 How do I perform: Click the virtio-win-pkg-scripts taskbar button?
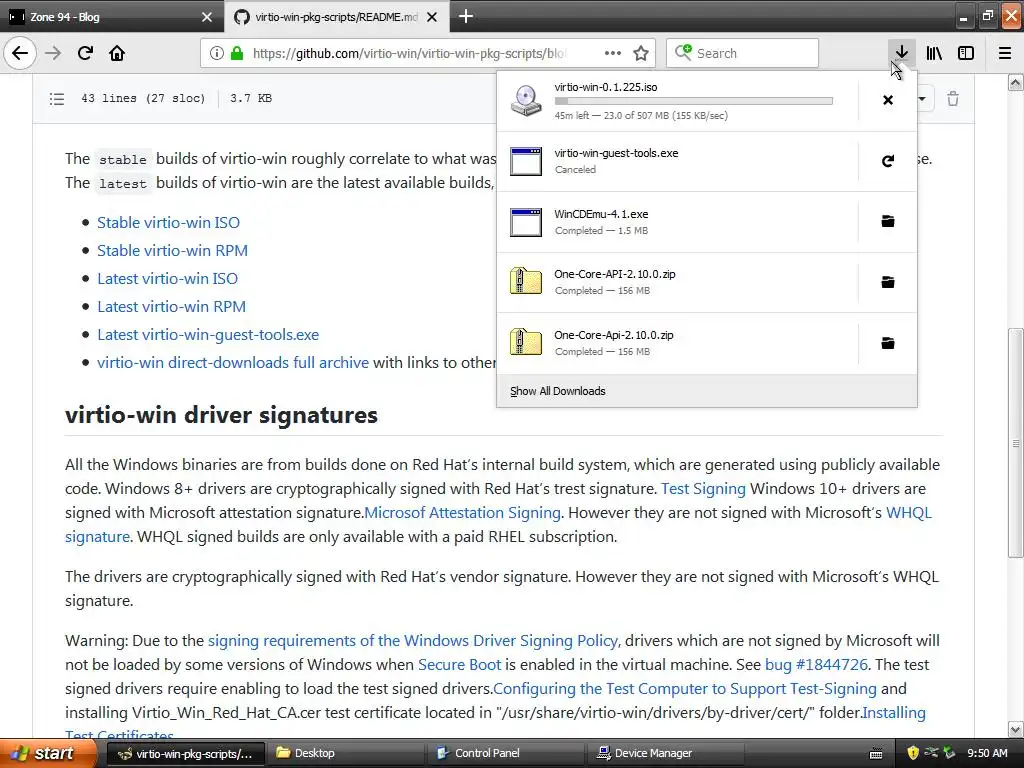click(x=185, y=754)
